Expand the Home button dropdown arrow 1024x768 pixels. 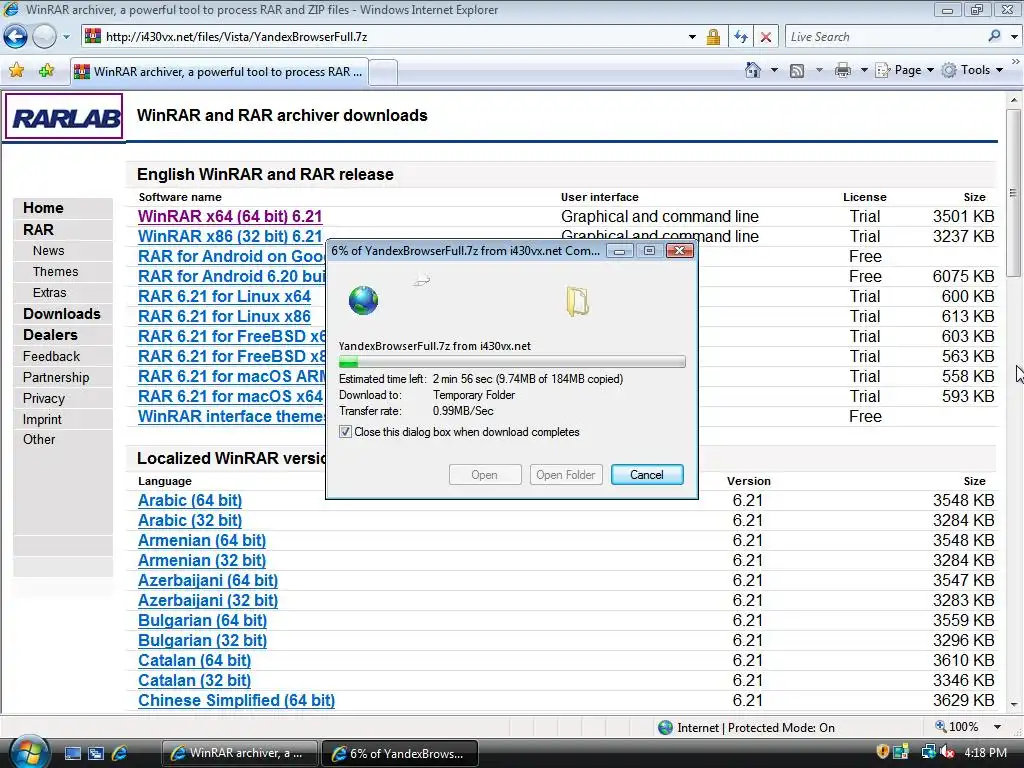point(775,70)
